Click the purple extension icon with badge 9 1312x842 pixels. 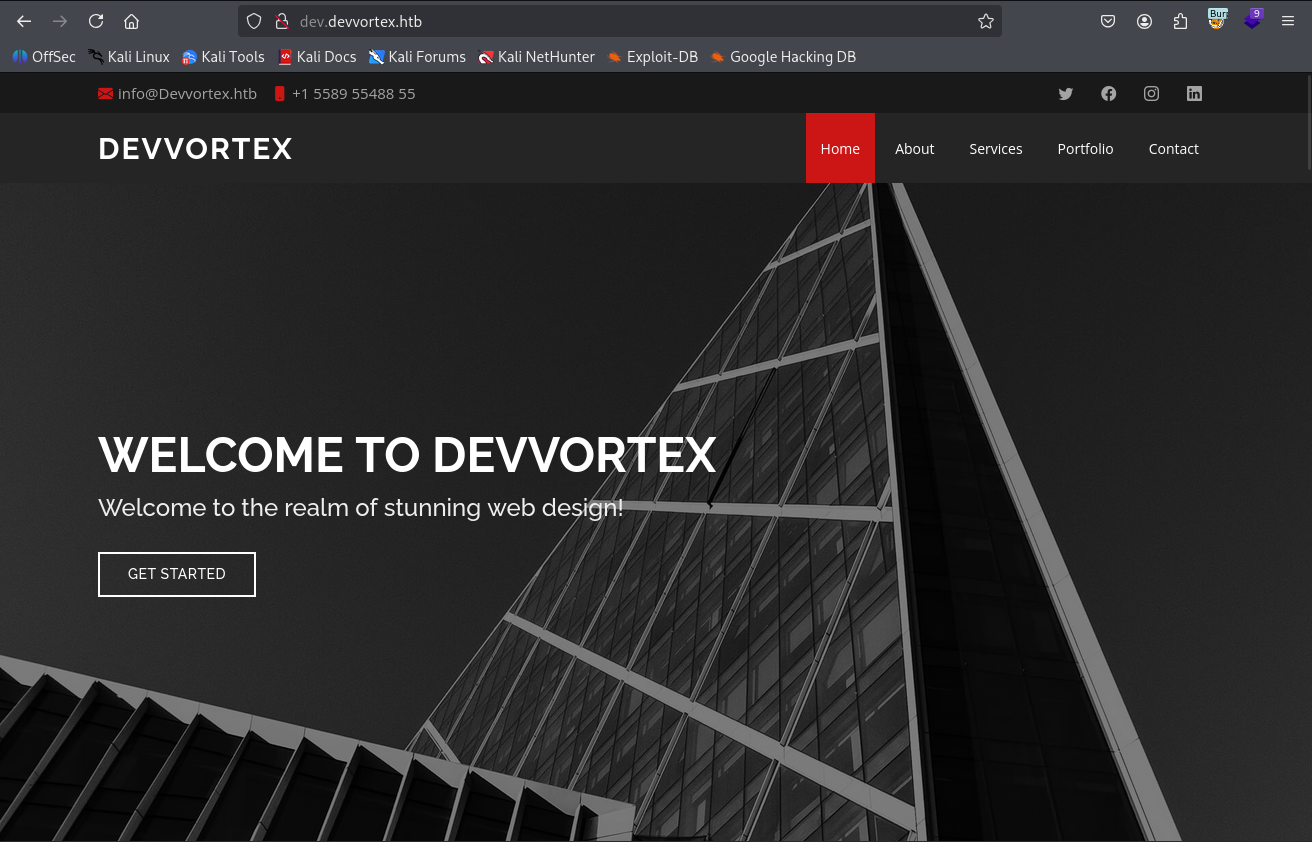click(x=1253, y=19)
